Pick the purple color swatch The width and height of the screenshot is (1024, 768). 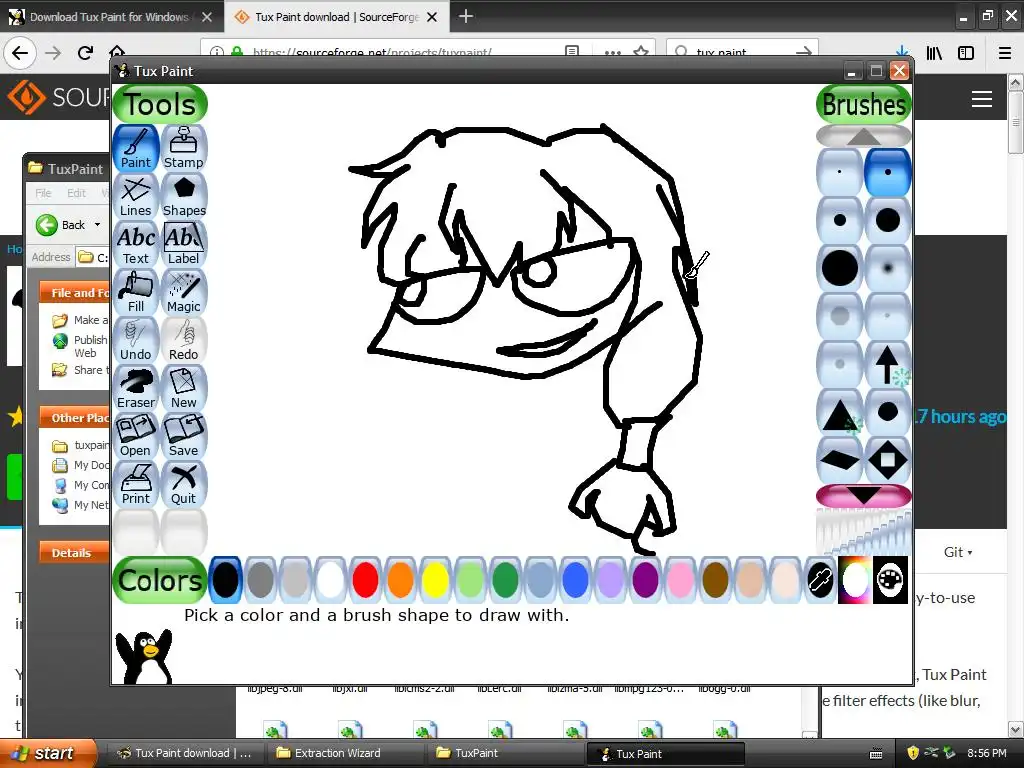point(645,580)
